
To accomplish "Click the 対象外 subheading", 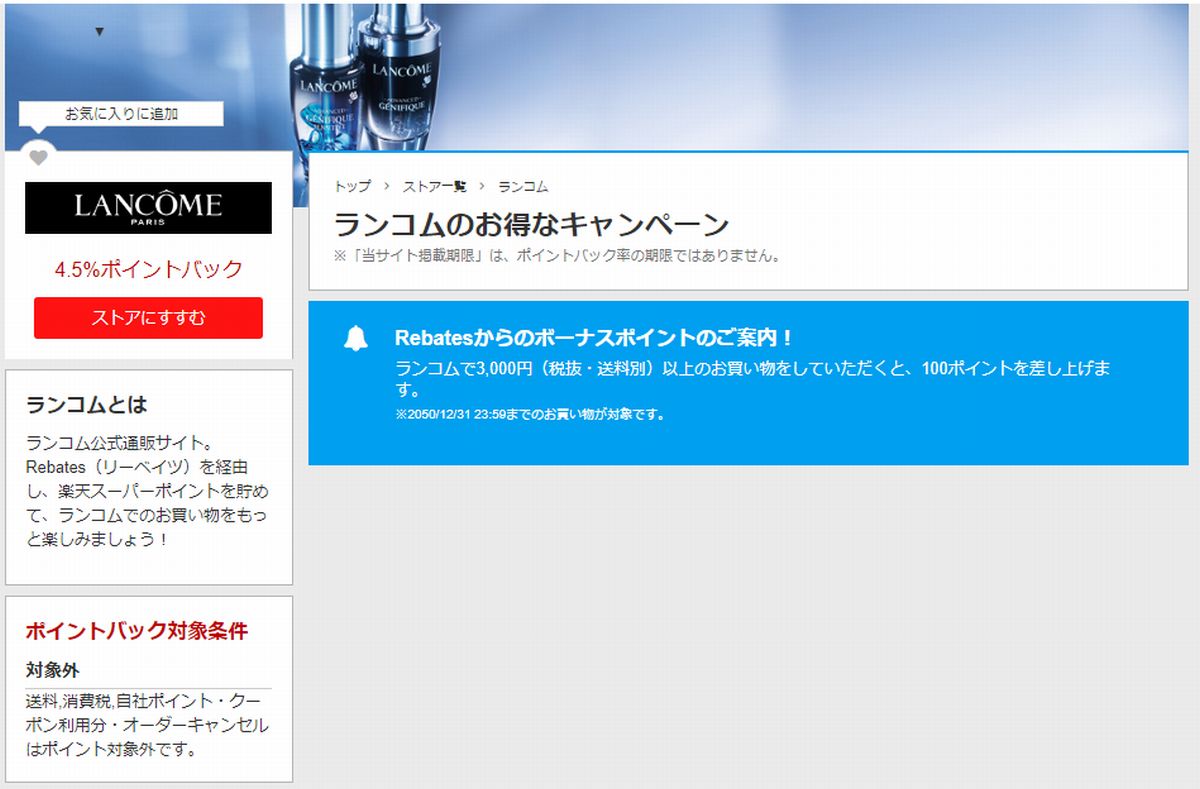I will (53, 670).
